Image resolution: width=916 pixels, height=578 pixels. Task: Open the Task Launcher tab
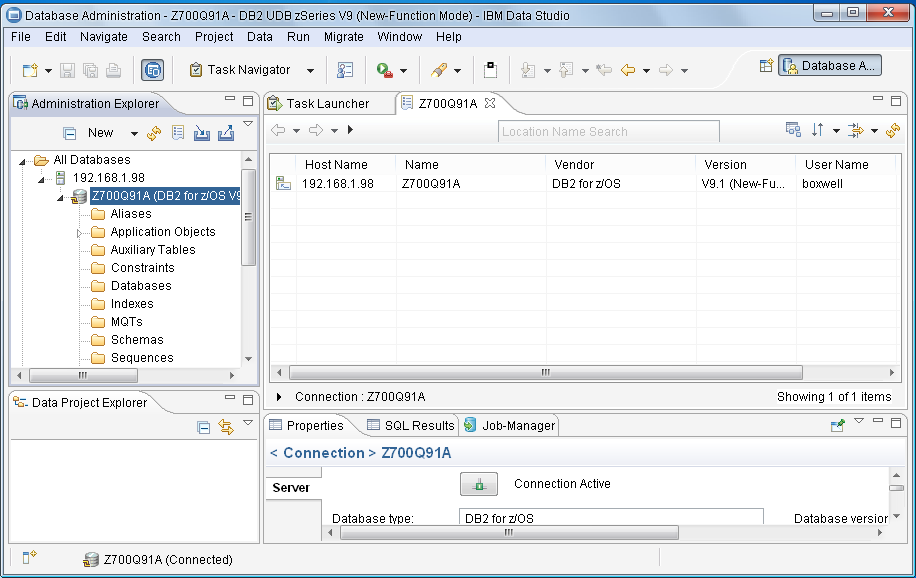[x=327, y=103]
